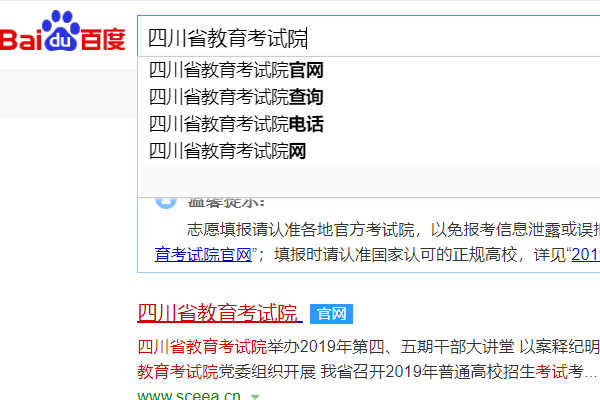Open the 育考试院官网 link in tip box

(203, 255)
